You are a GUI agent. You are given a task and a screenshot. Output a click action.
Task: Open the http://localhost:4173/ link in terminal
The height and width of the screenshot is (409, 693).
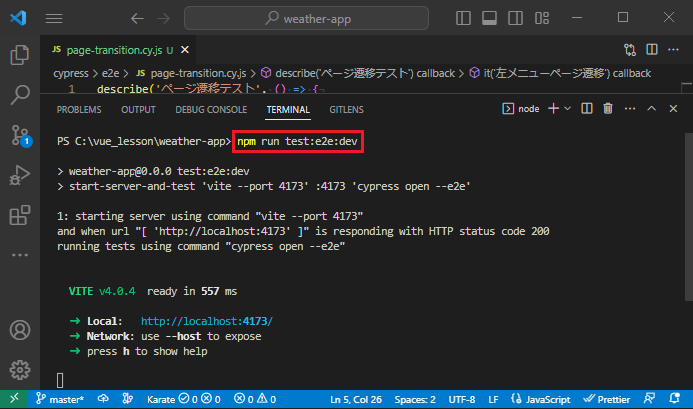coord(207,321)
